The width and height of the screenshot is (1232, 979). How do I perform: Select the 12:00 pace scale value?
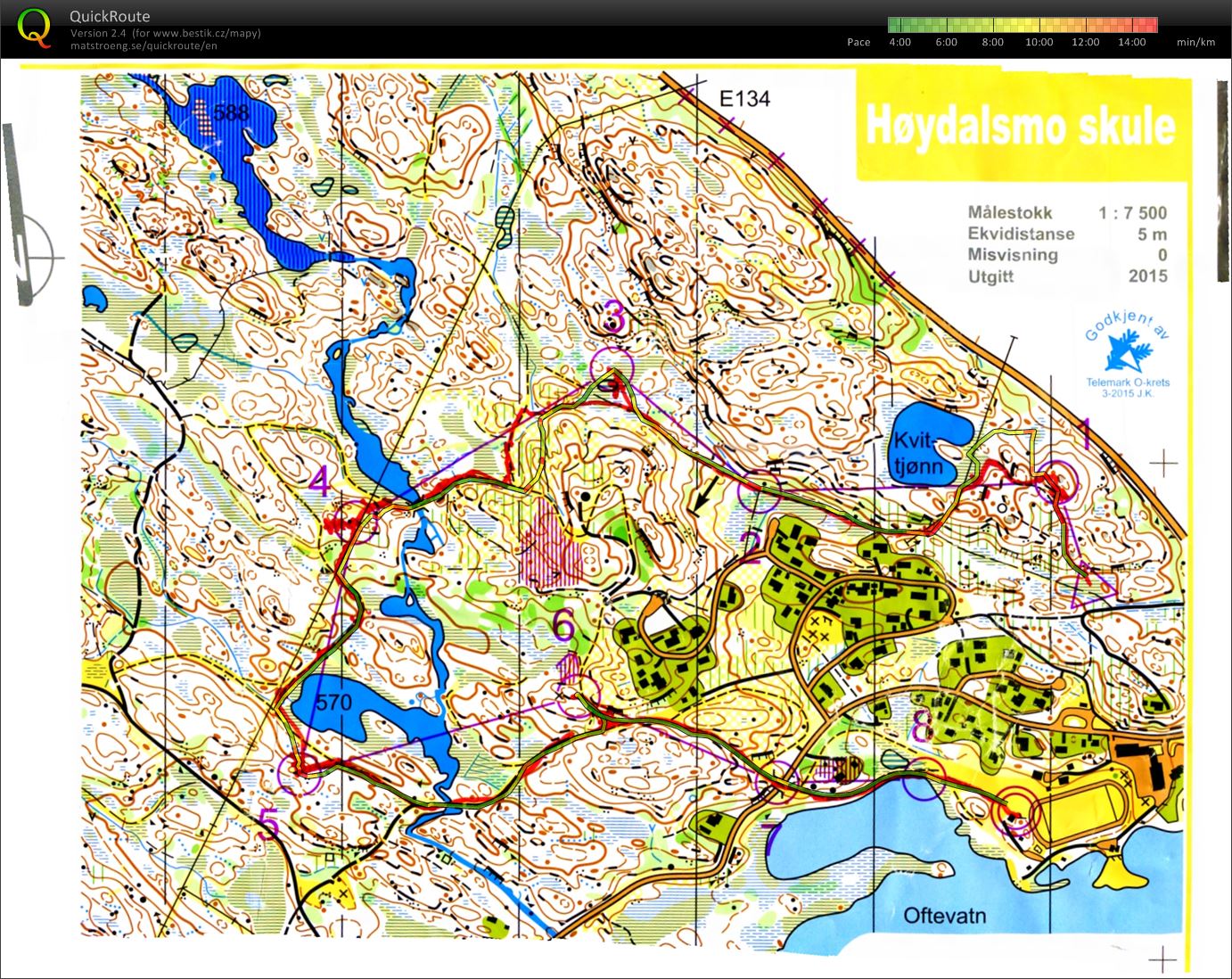point(1085,42)
